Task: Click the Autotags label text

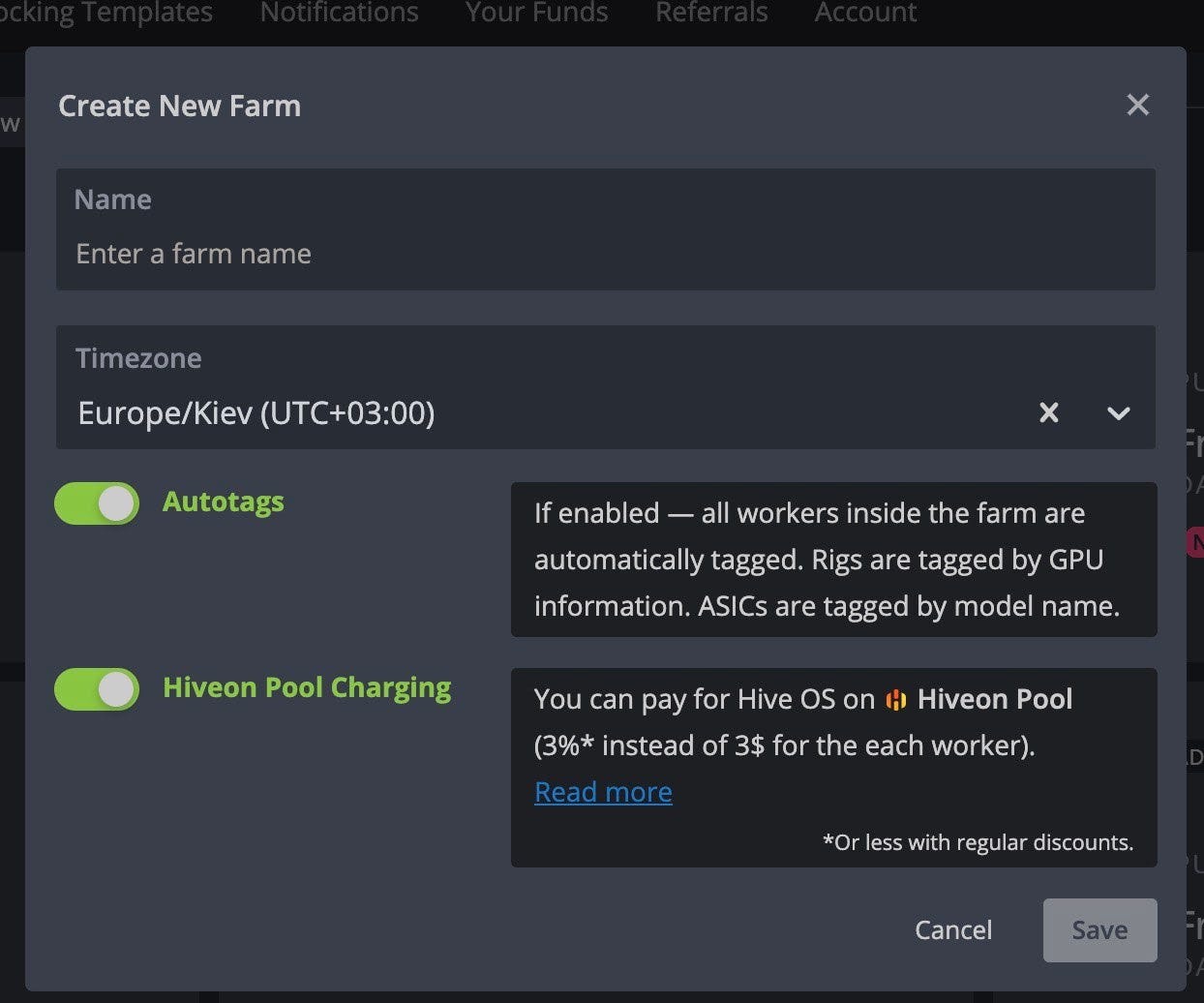Action: [224, 501]
